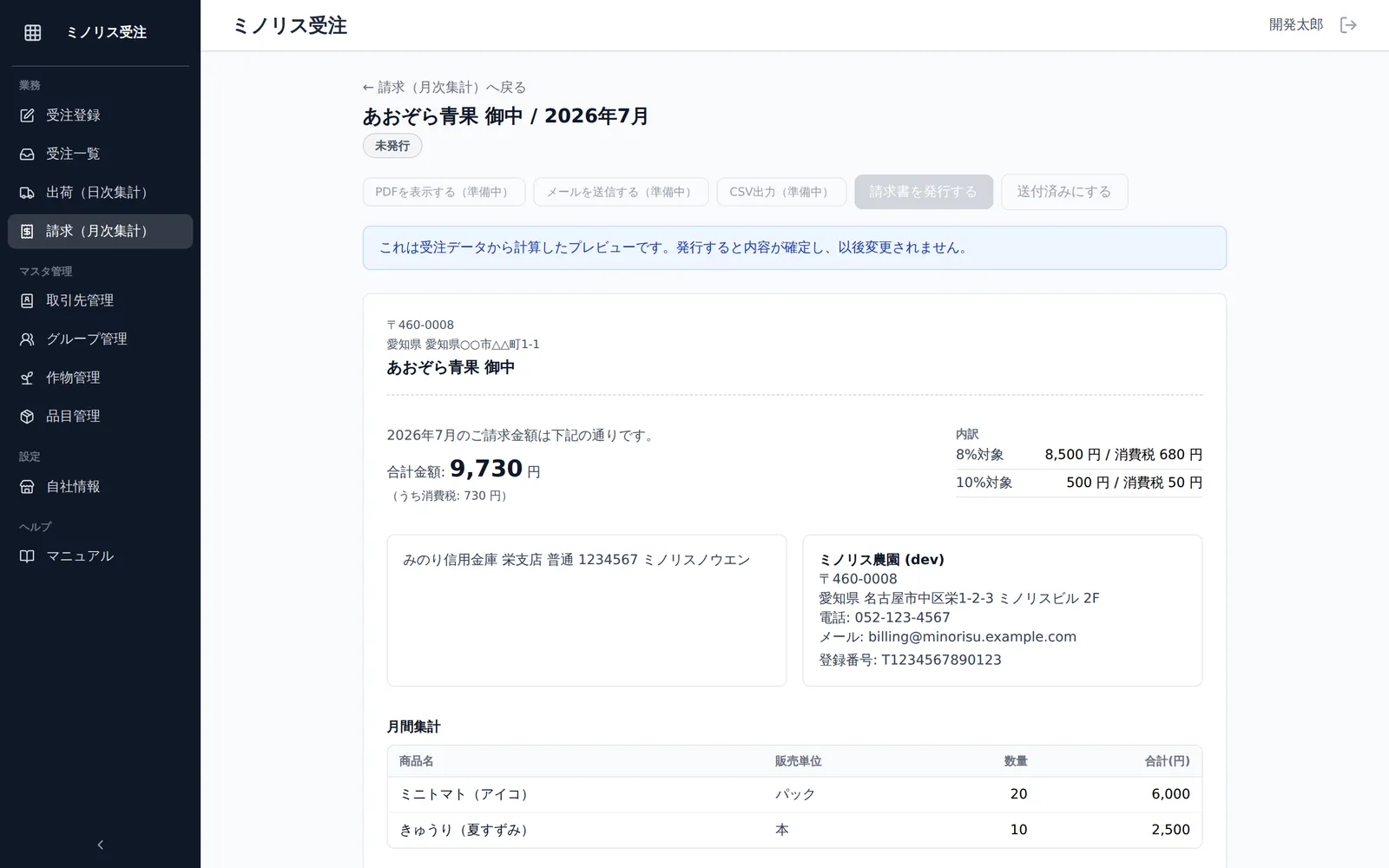Click the 出荷（日次集計）truck icon
1389x868 pixels.
click(x=27, y=193)
